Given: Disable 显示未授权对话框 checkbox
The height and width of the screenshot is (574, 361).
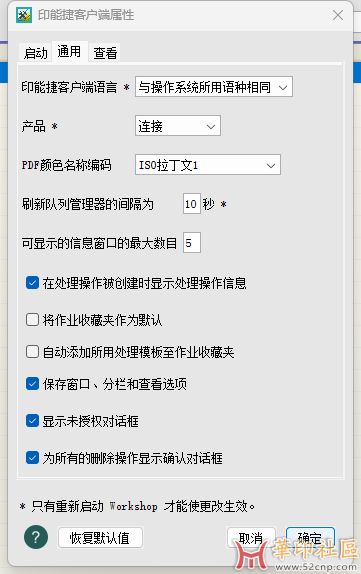Looking at the screenshot, I should [32, 421].
